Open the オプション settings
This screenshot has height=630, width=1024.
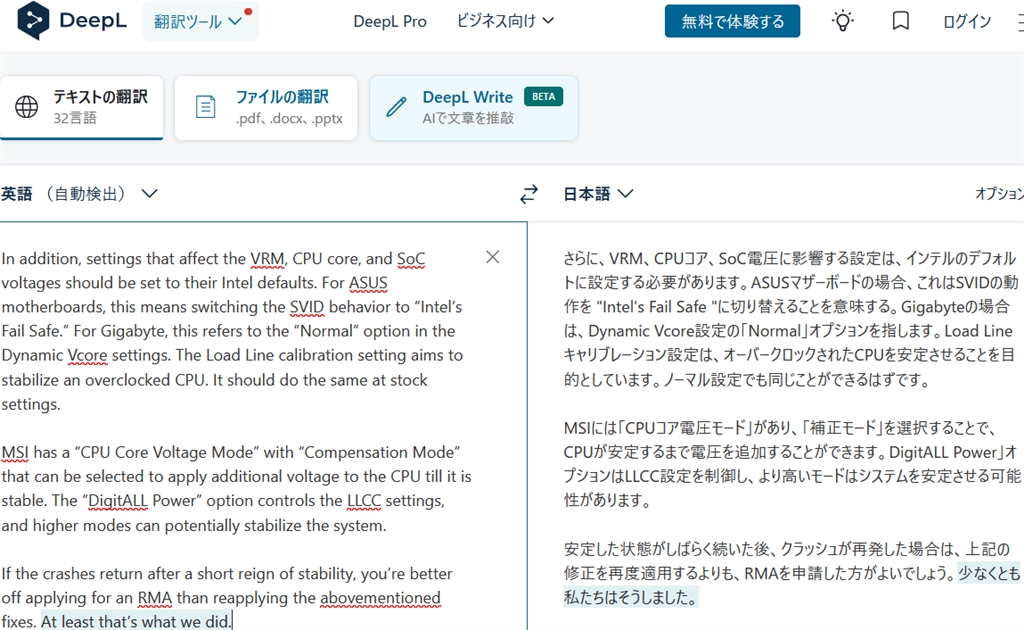[x=999, y=194]
